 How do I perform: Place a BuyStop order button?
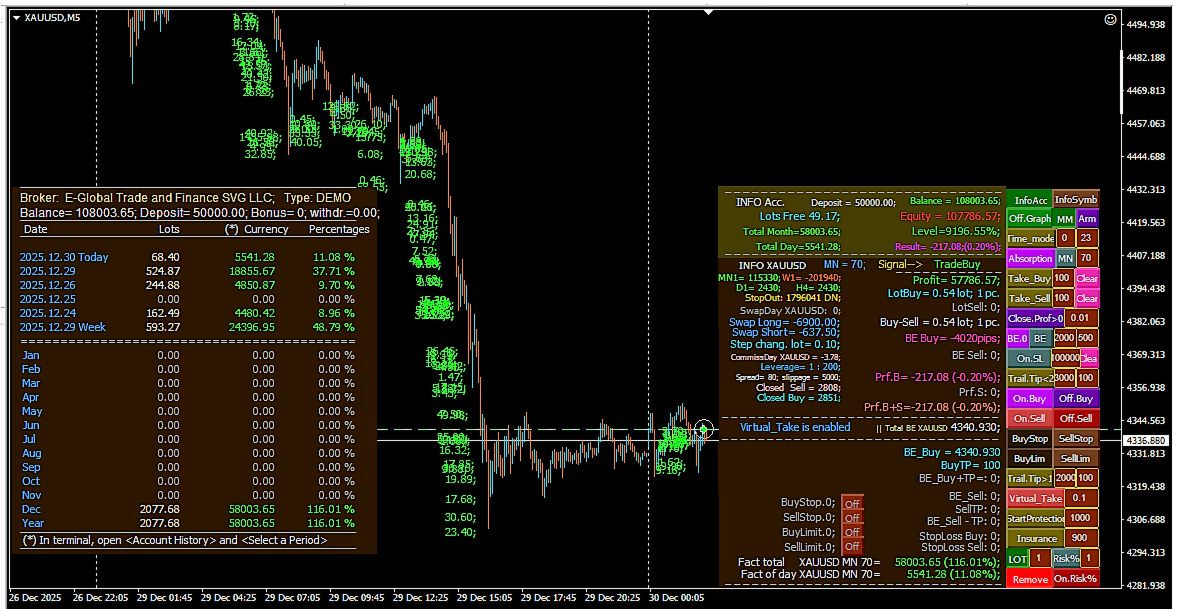[1029, 439]
